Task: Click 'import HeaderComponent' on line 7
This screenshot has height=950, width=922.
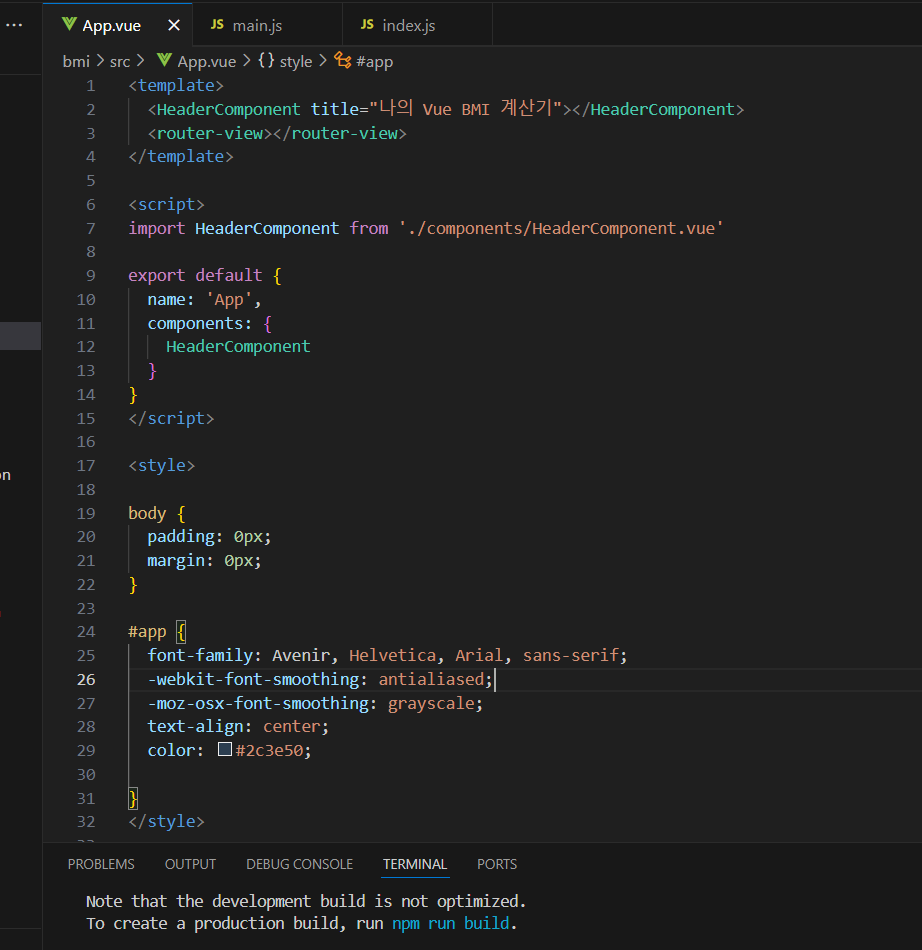Action: click(233, 228)
